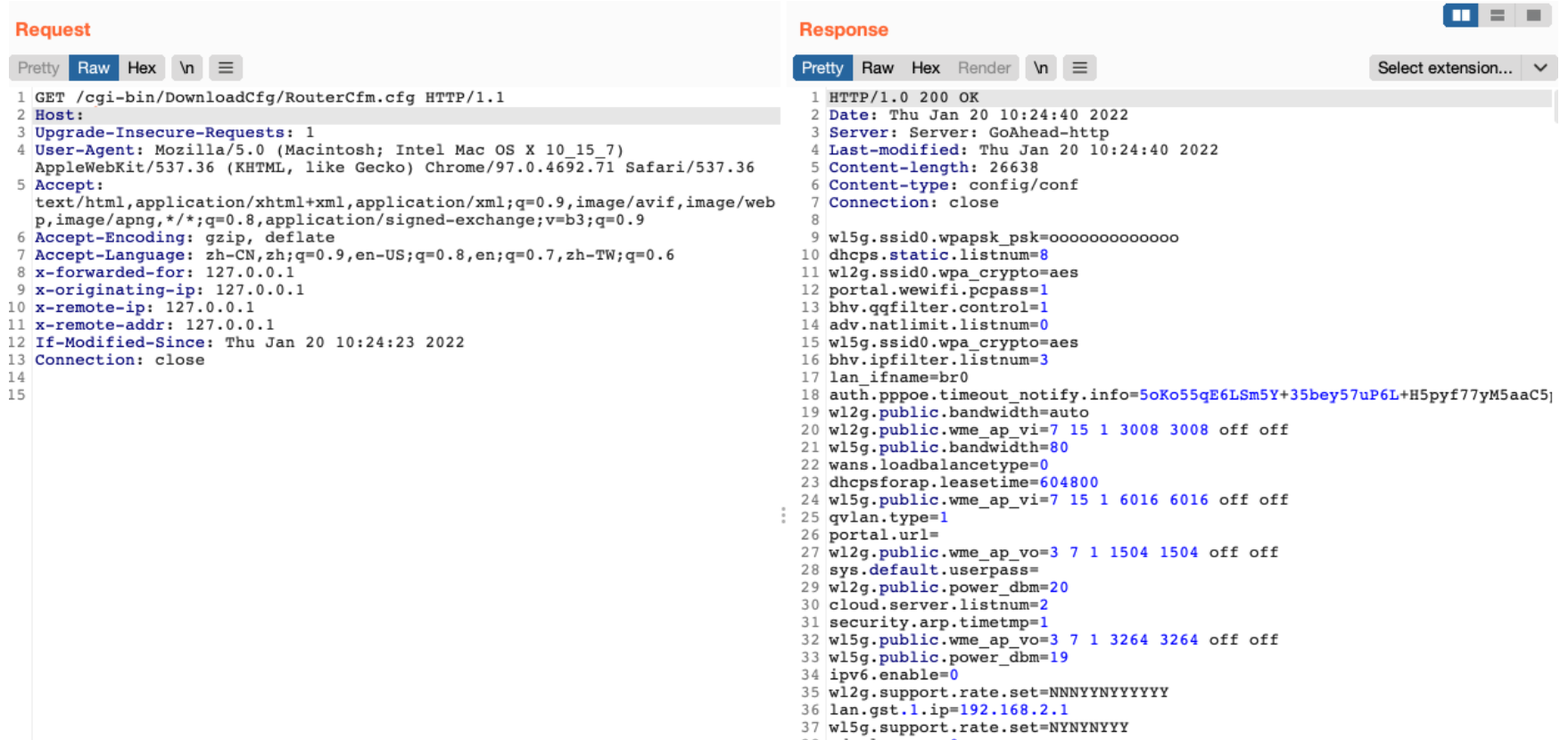1568x740 pixels.
Task: Open the Response panel hamburger options menu
Action: tap(1079, 68)
